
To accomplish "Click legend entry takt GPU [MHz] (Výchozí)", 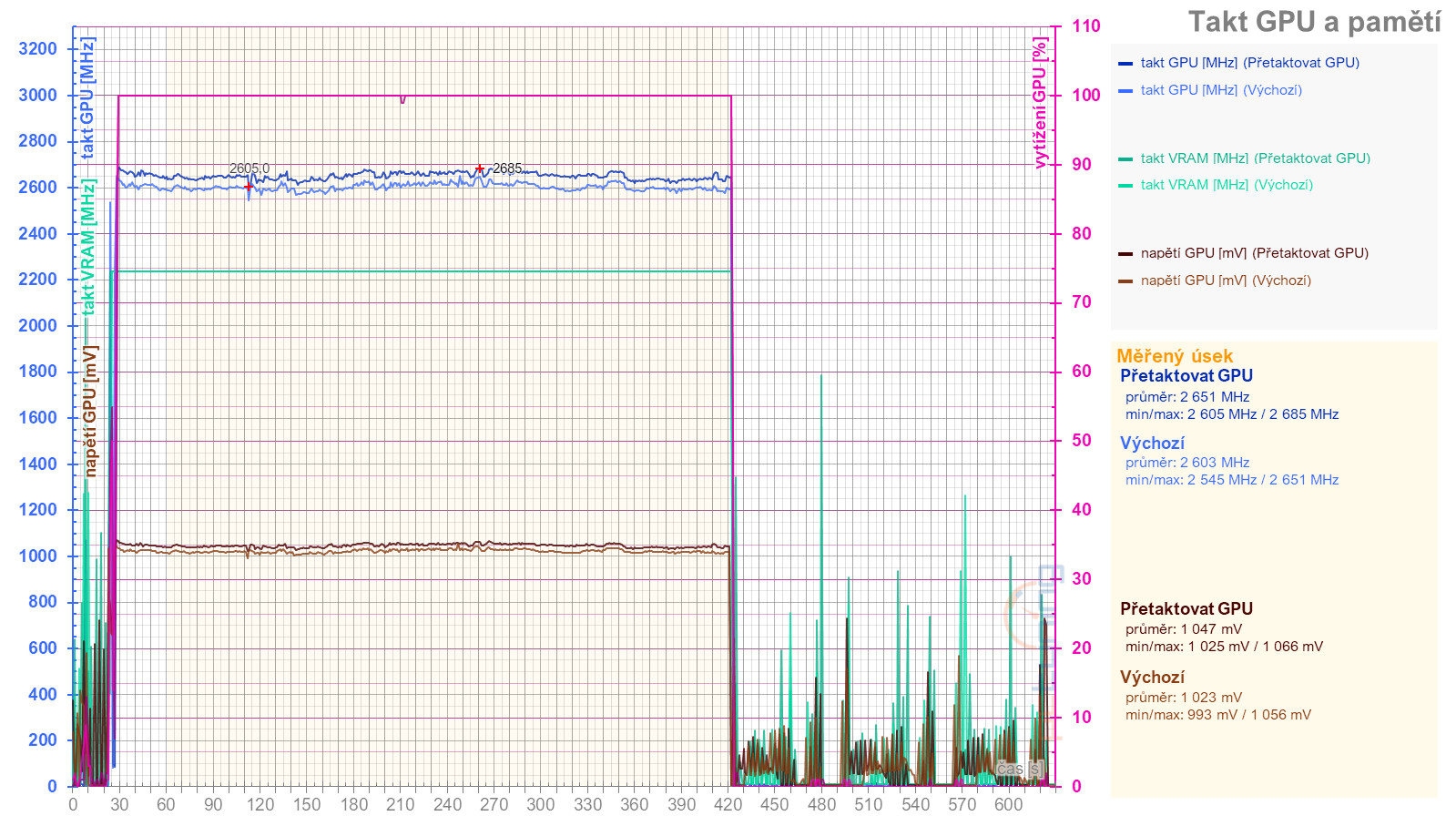I will (x=1221, y=90).
